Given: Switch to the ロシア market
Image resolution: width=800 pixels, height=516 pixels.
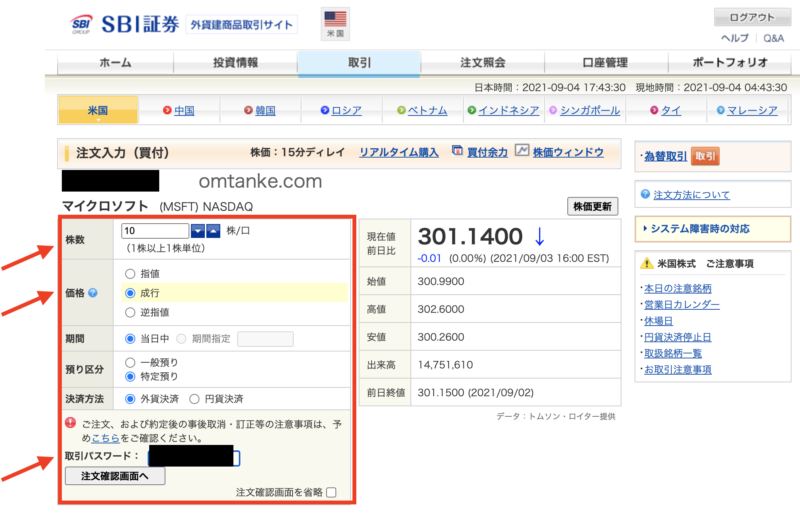Looking at the screenshot, I should 346,110.
